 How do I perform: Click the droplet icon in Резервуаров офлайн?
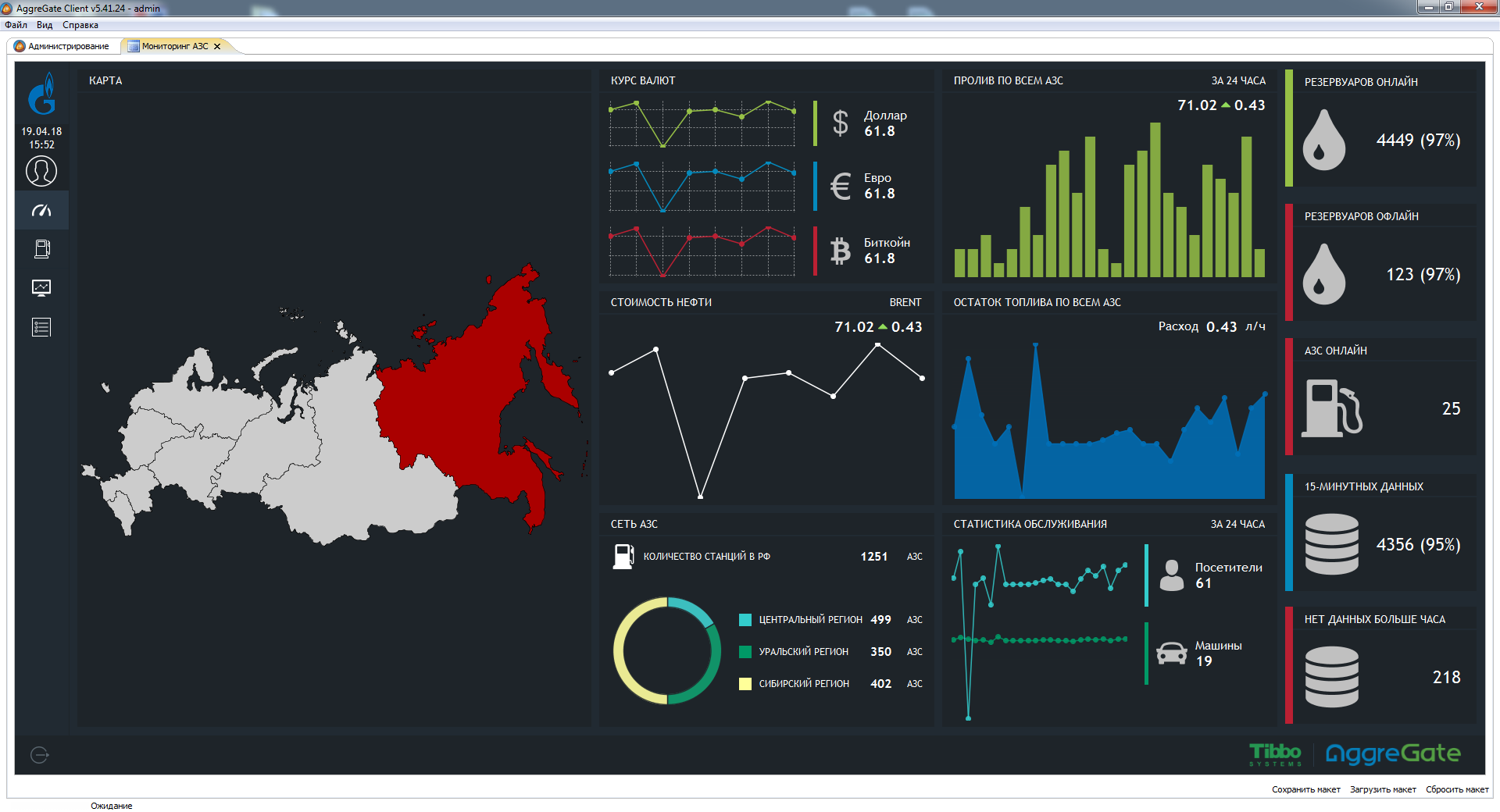1324,274
